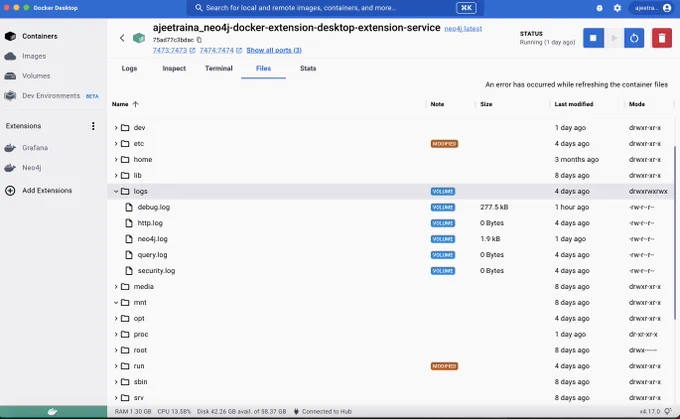
Task: Restart the container
Action: (x=634, y=38)
